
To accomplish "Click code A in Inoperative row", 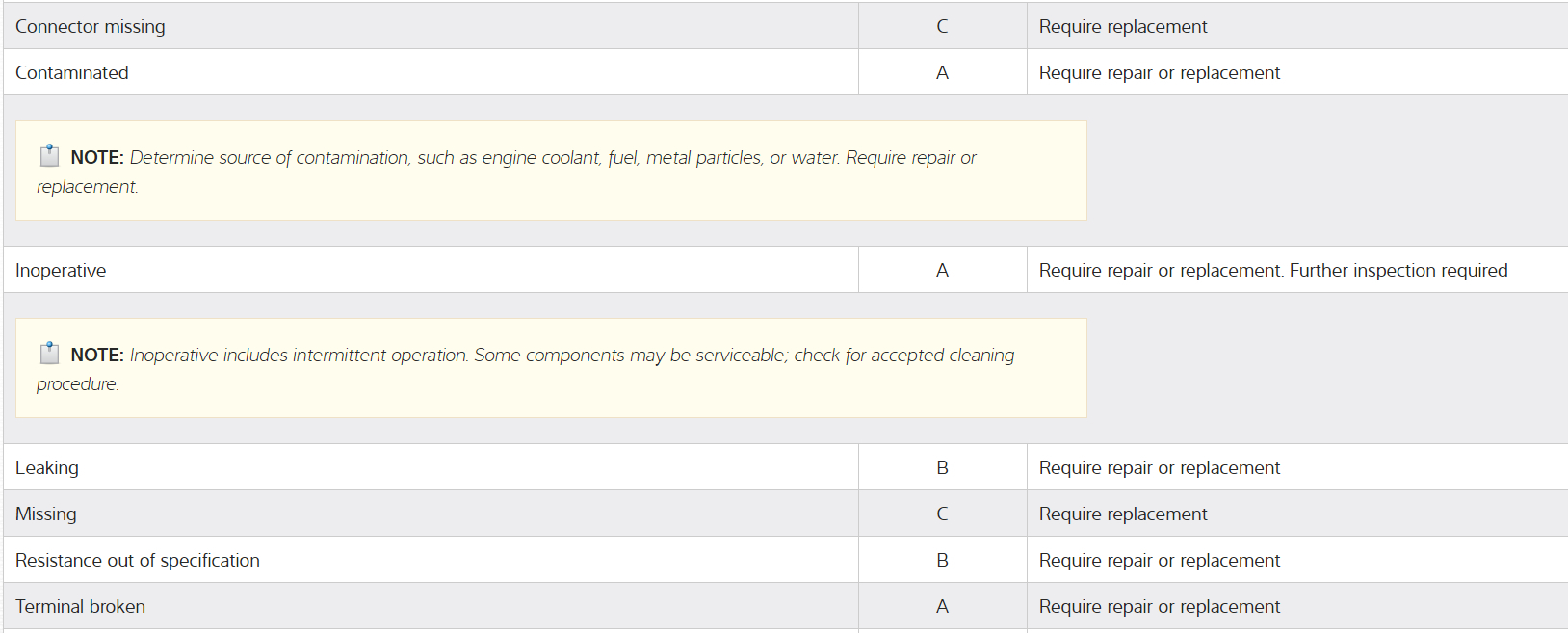I will click(942, 271).
